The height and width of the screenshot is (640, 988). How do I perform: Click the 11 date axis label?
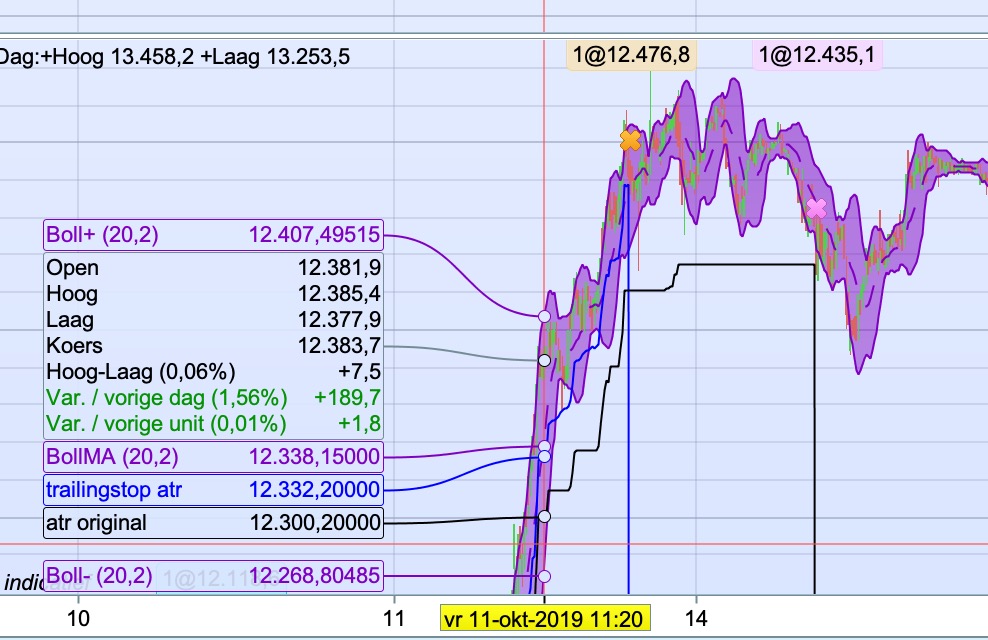(394, 619)
